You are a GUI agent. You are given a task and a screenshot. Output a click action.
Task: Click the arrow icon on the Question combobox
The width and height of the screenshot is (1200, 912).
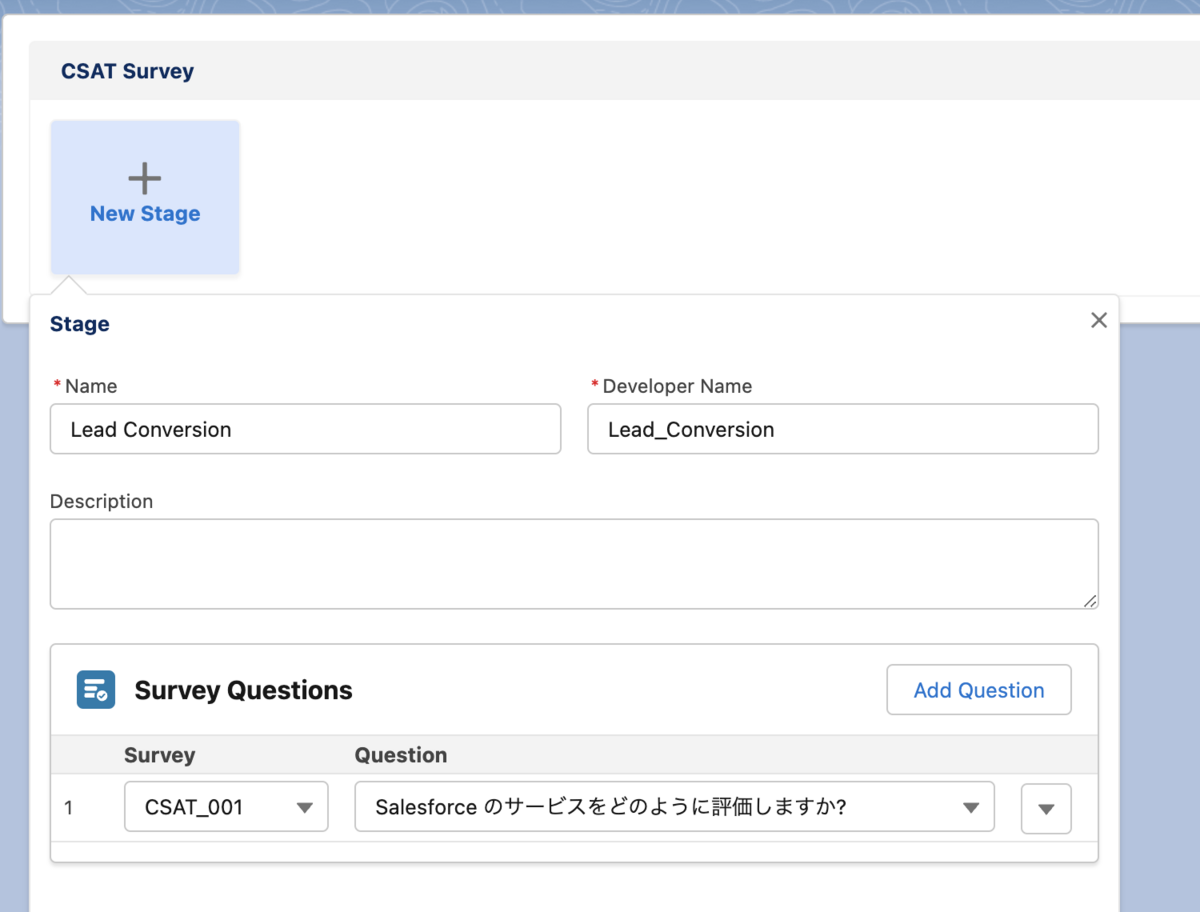point(969,806)
